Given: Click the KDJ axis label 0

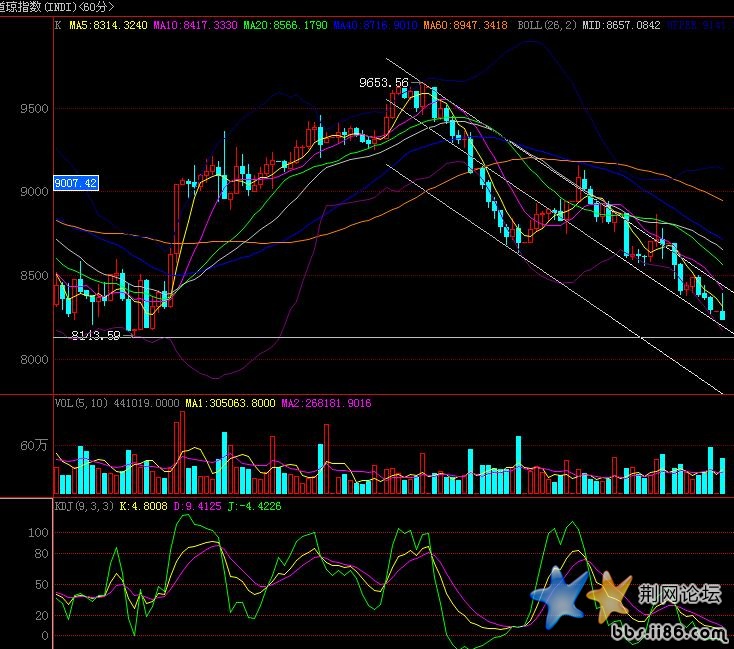Looking at the screenshot, I should click(x=44, y=636).
